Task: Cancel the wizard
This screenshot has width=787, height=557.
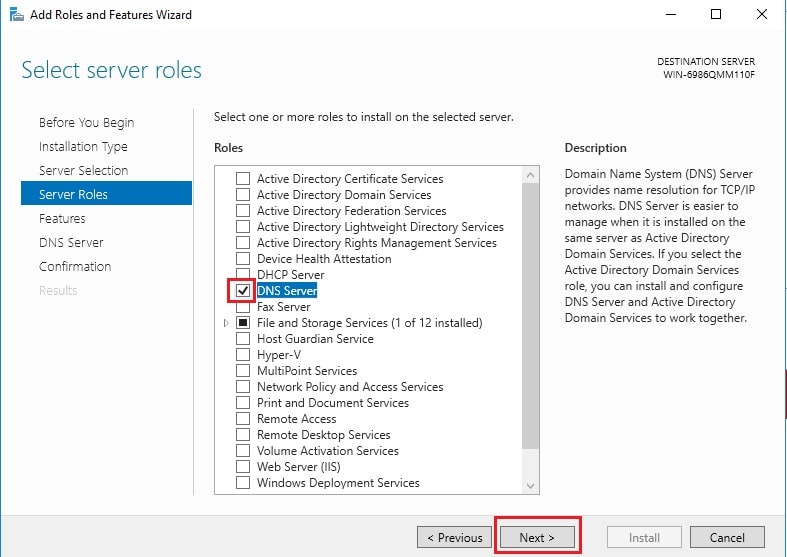Action: pos(727,537)
